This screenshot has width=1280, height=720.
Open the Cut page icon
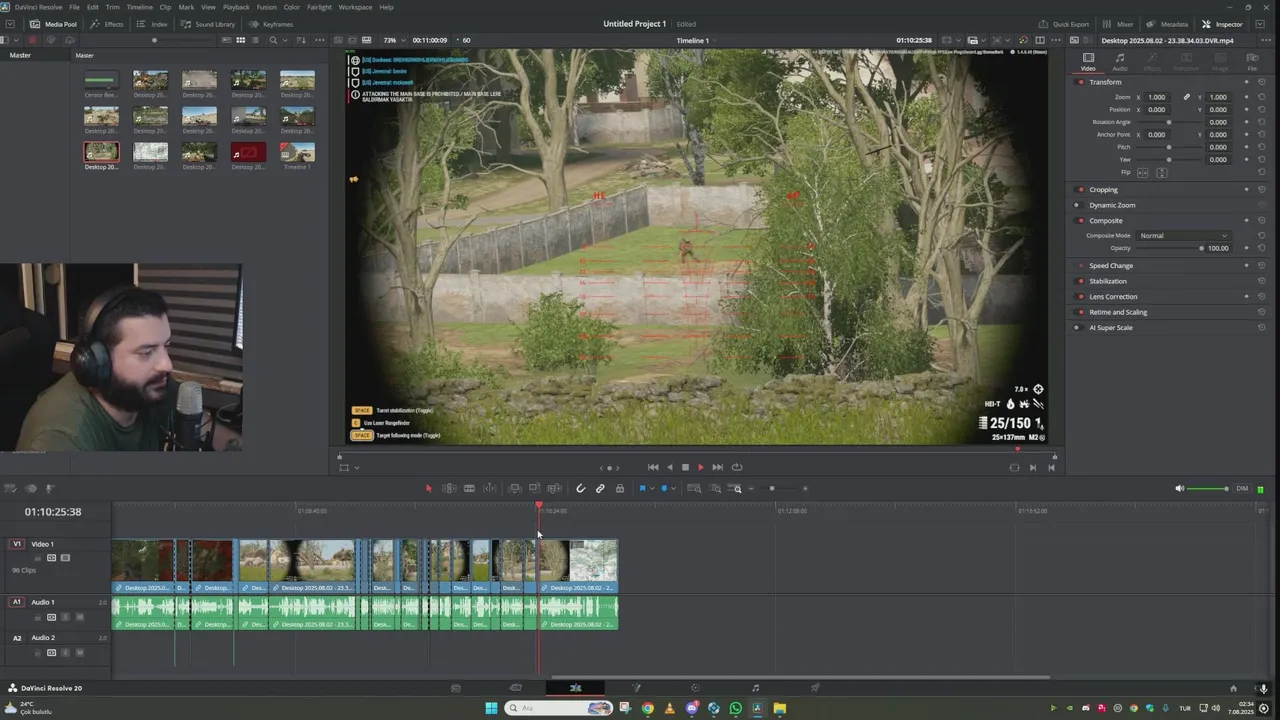pos(516,688)
